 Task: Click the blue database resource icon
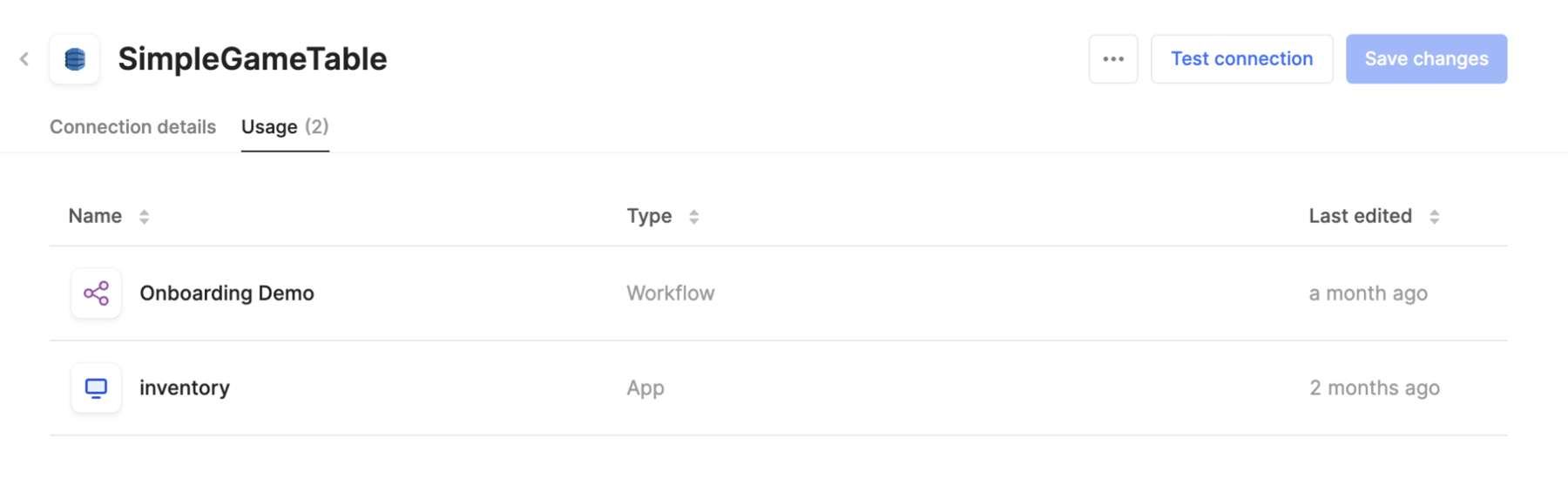pos(75,59)
